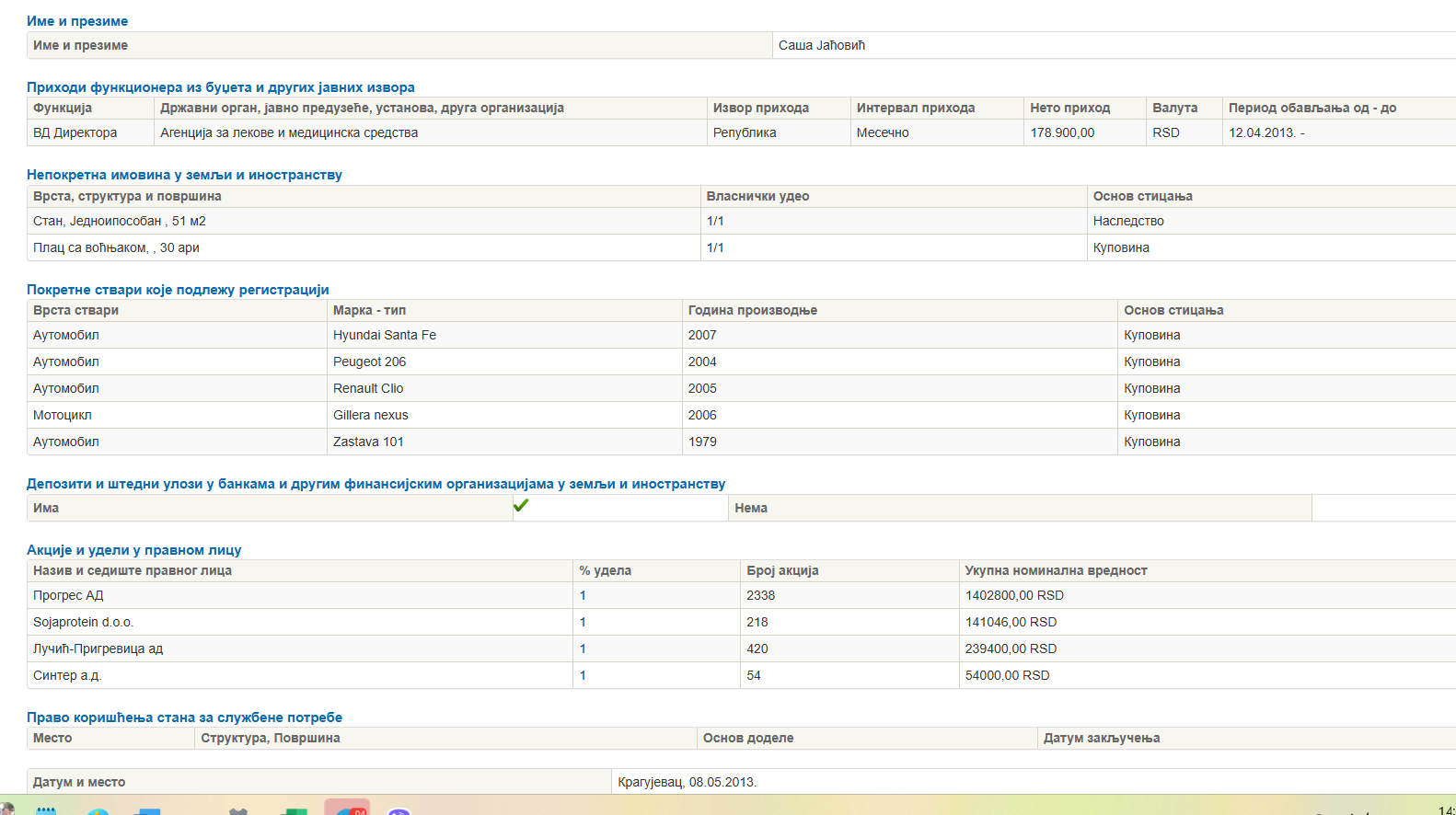Click the Покретне ствари section heading

pyautogui.click(x=178, y=290)
